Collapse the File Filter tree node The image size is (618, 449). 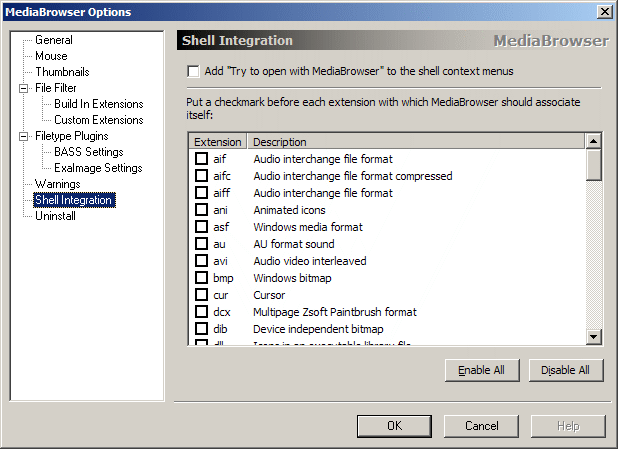point(24,88)
